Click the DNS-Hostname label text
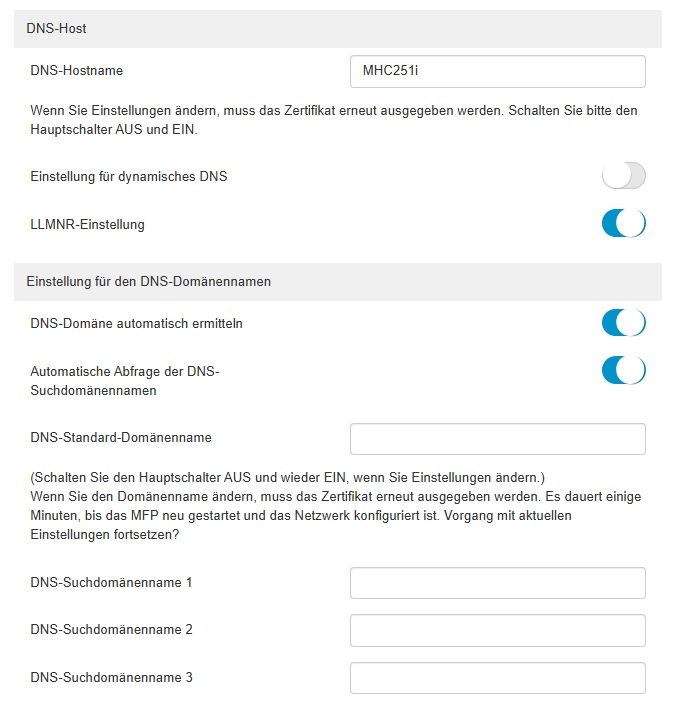673x715 pixels. click(x=77, y=71)
